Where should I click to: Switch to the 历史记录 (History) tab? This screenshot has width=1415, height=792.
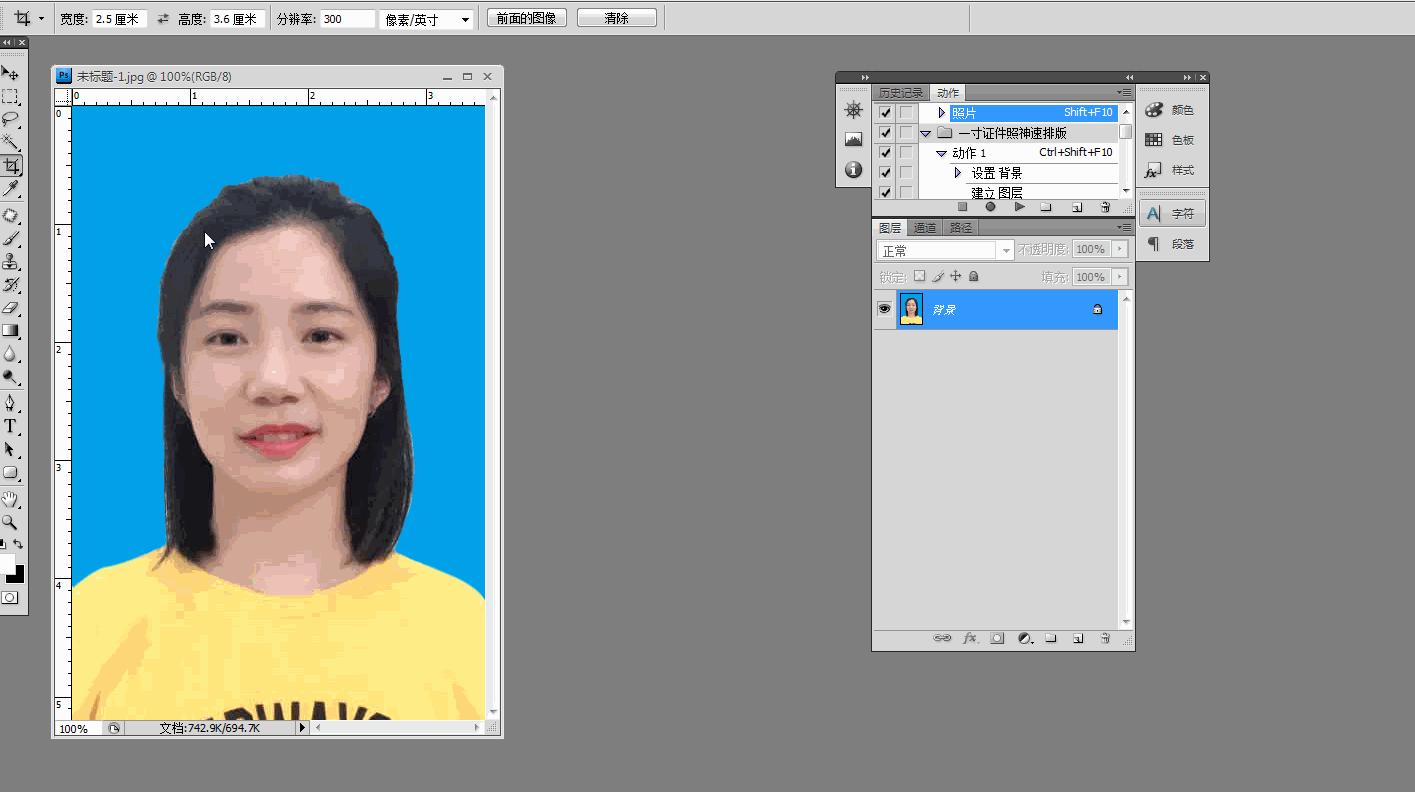tap(903, 92)
